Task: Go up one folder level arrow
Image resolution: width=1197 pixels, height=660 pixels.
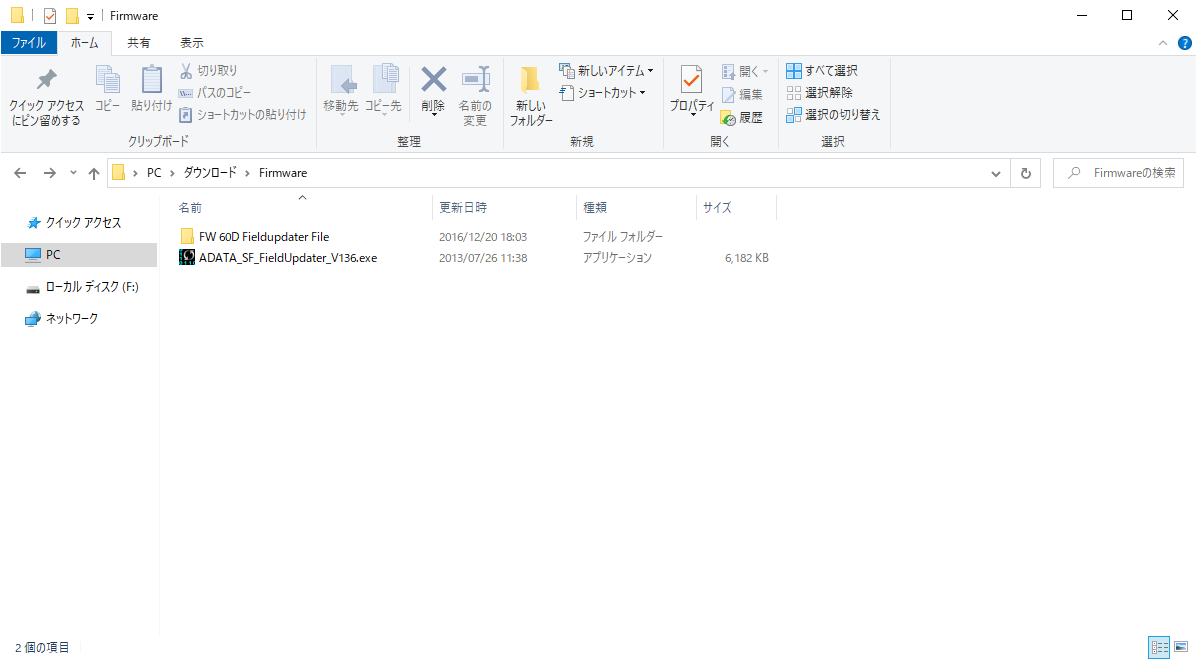Action: click(94, 173)
